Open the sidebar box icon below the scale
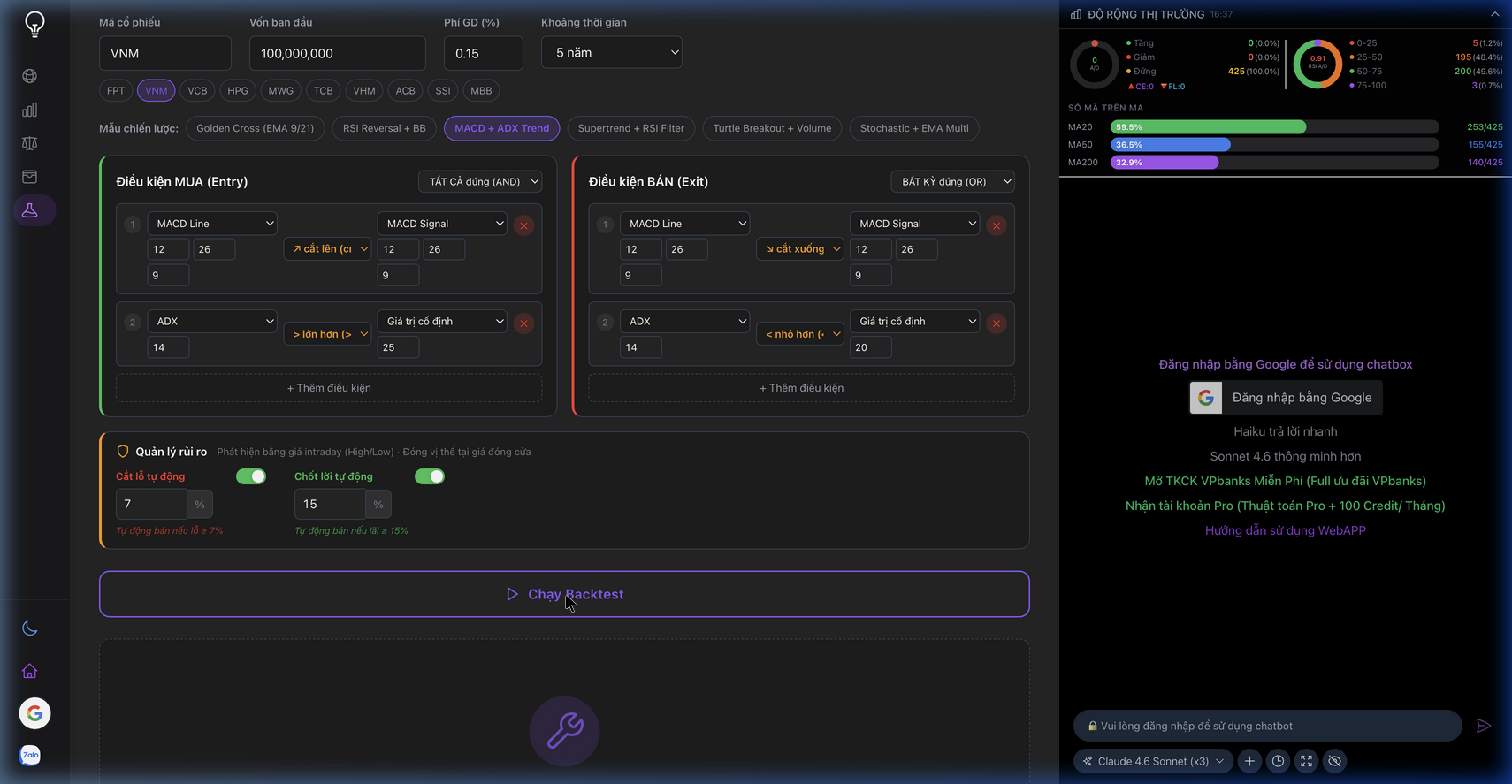The image size is (1512, 784). pos(30,177)
